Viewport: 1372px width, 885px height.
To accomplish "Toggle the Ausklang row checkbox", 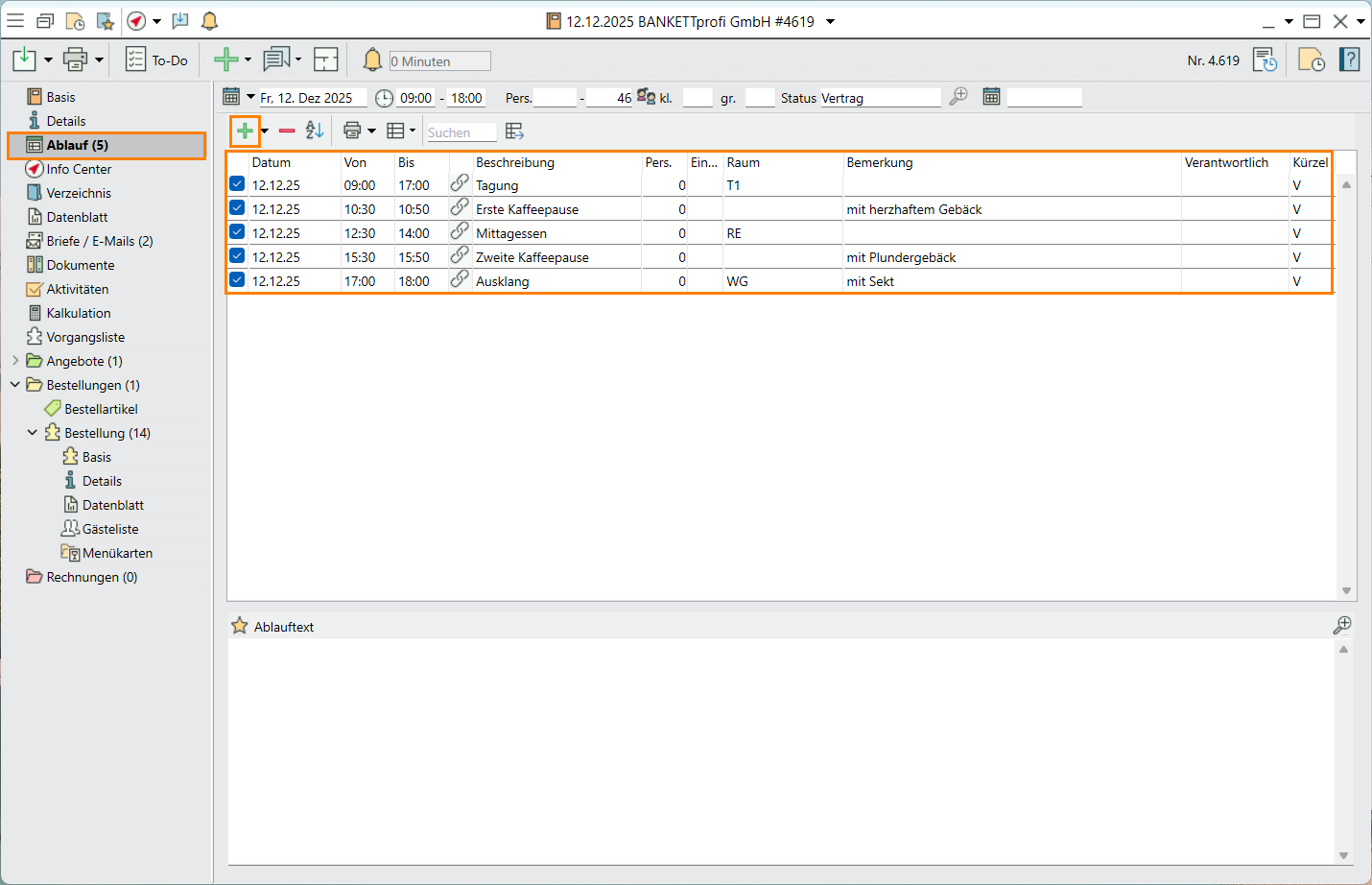I will [x=237, y=280].
